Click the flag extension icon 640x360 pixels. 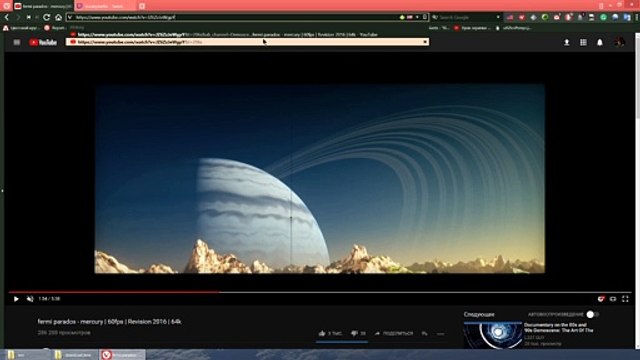510,17
